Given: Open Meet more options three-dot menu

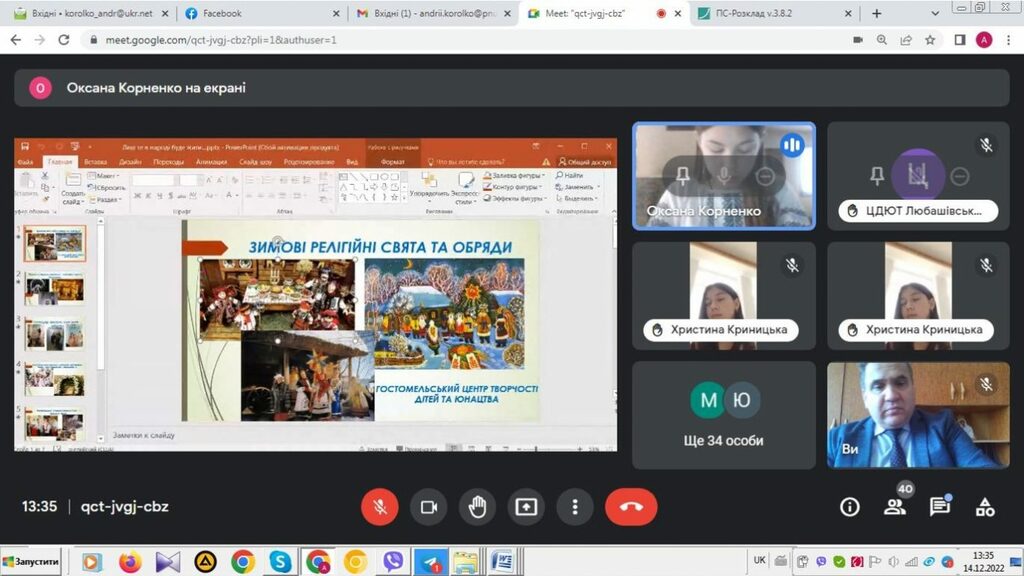Looking at the screenshot, I should (575, 507).
